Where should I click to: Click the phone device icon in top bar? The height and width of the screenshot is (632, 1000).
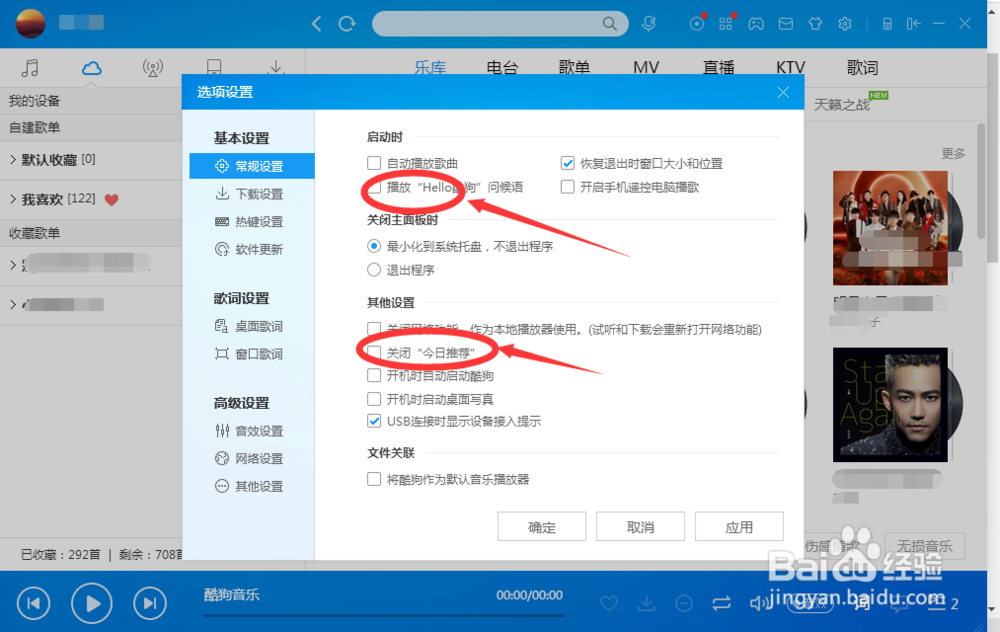pos(887,24)
